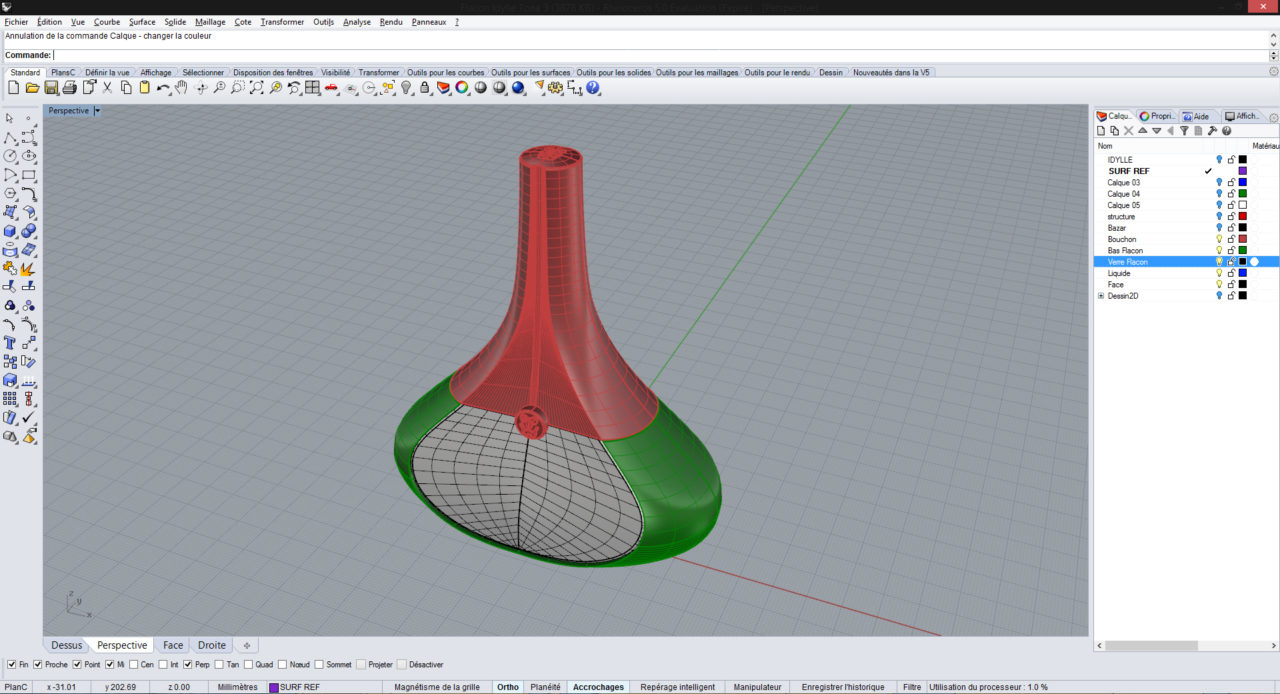Undo the last action with the arrow icon
This screenshot has width=1280, height=694.
point(163,88)
